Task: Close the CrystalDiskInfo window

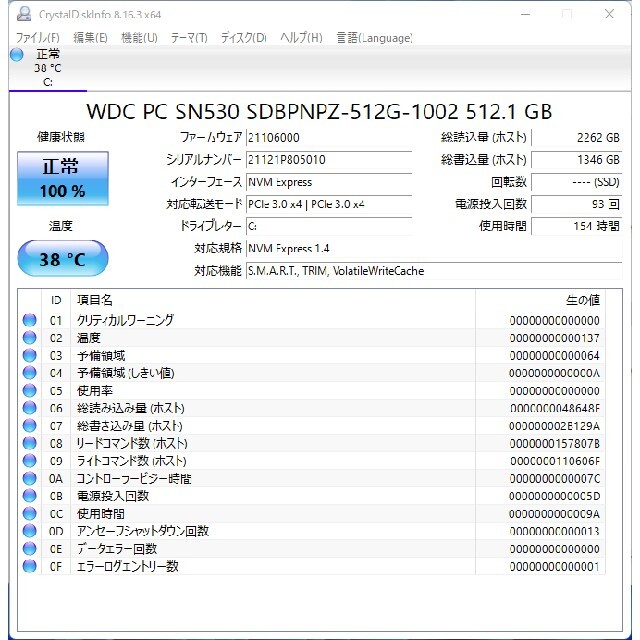Action: pos(609,14)
